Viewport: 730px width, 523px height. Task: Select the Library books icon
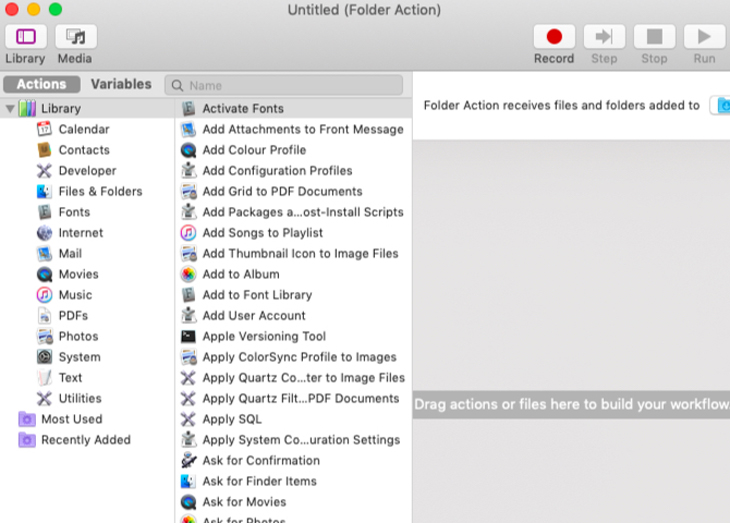point(27,109)
